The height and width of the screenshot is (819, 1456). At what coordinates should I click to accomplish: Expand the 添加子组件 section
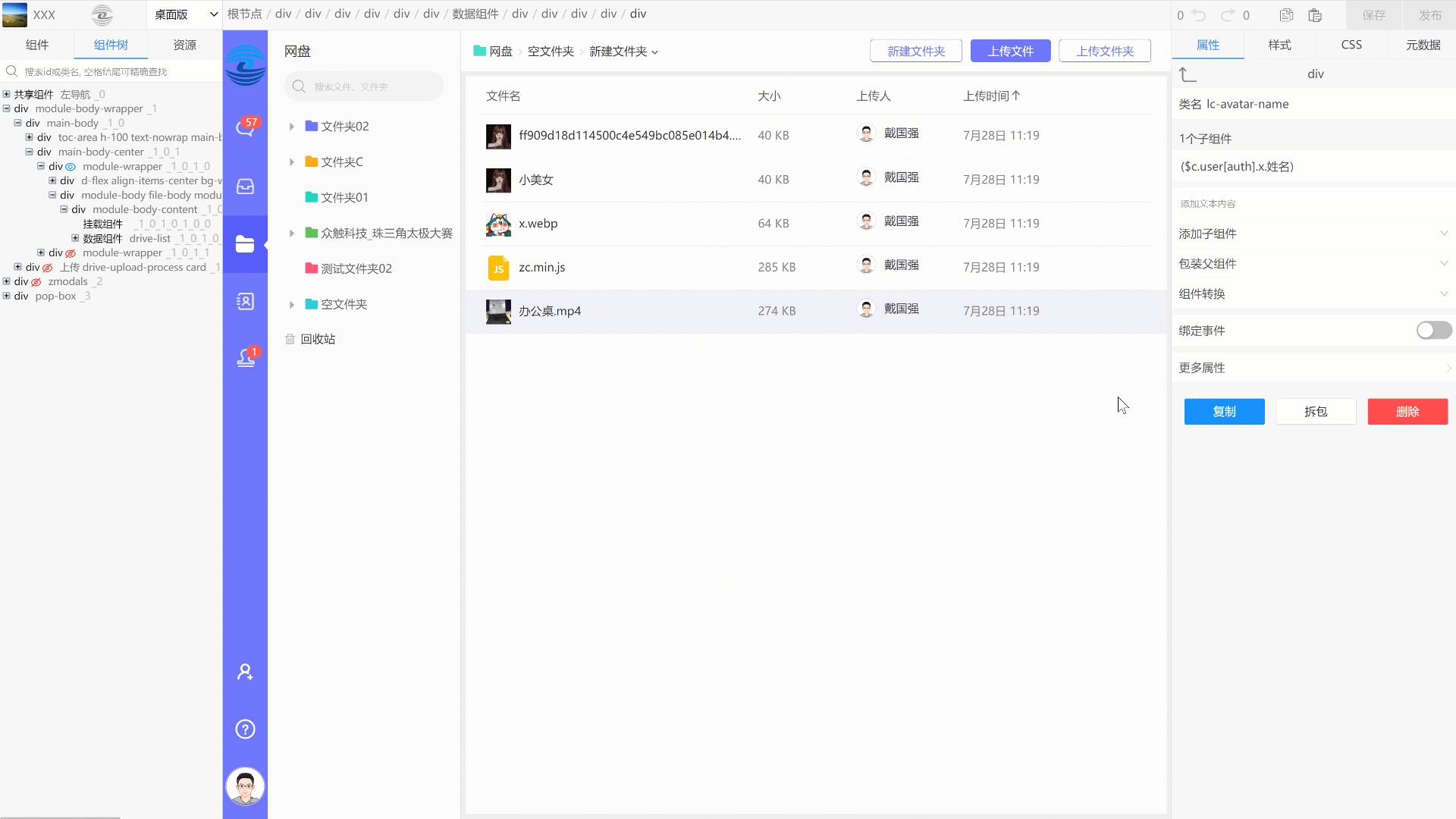click(x=1314, y=234)
